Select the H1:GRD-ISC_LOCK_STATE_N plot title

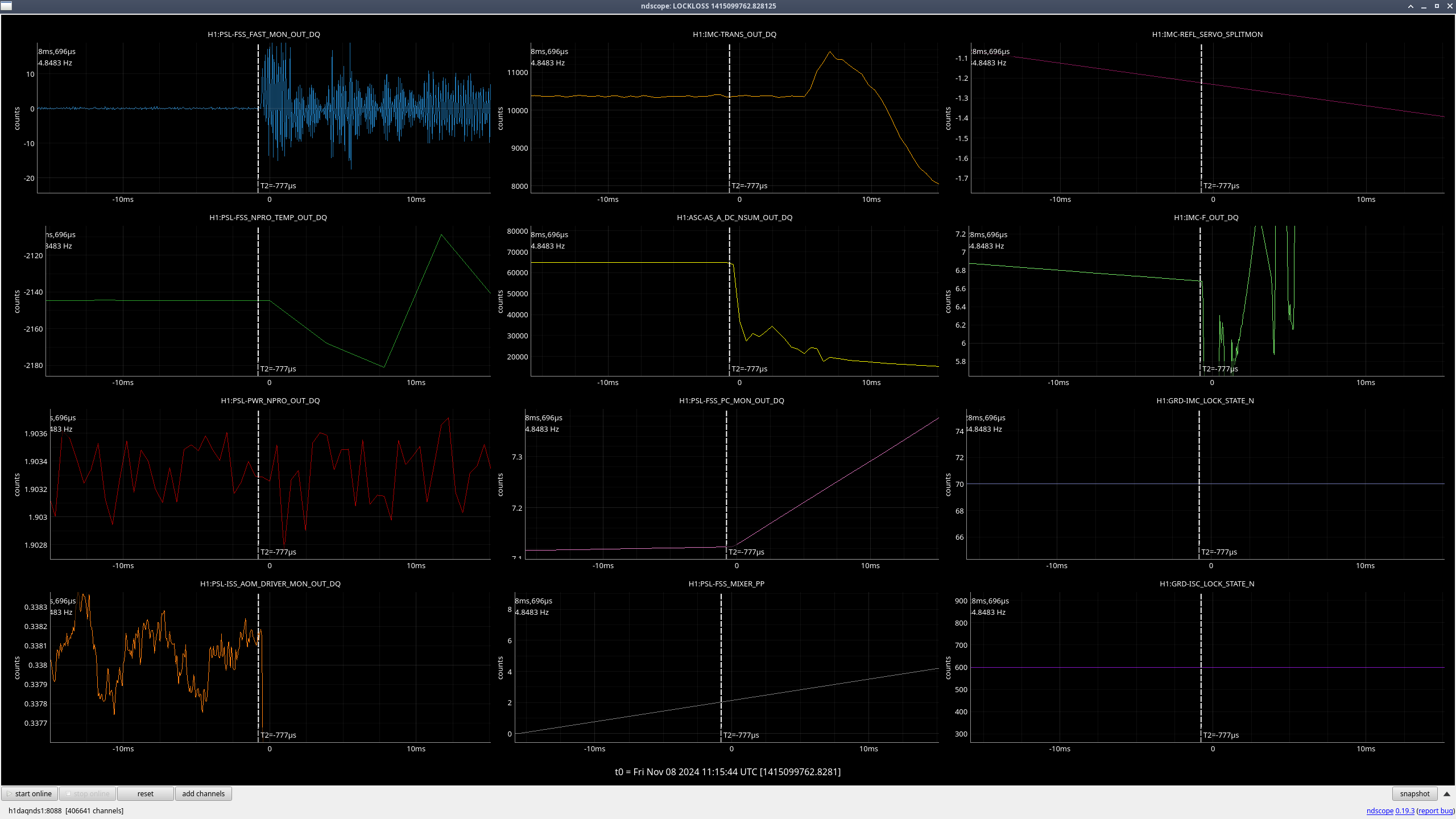click(x=1207, y=584)
